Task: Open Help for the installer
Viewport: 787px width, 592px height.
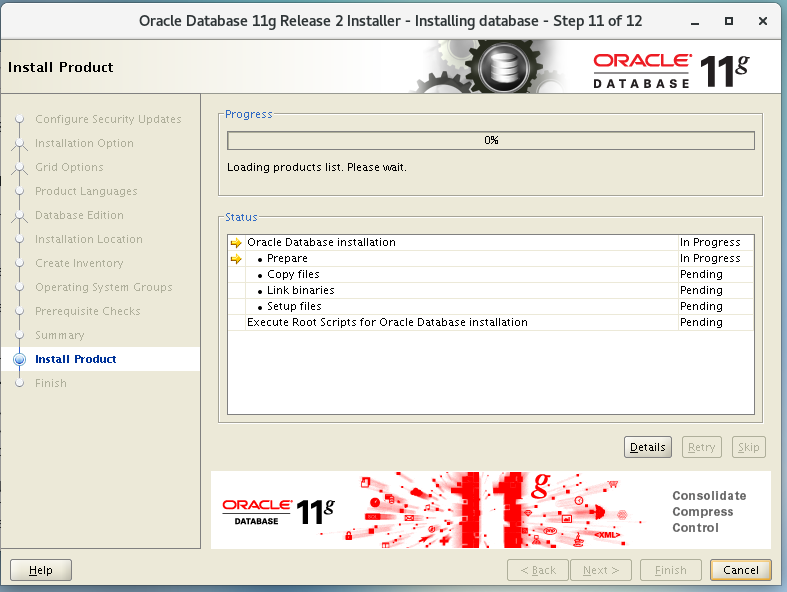Action: click(41, 570)
